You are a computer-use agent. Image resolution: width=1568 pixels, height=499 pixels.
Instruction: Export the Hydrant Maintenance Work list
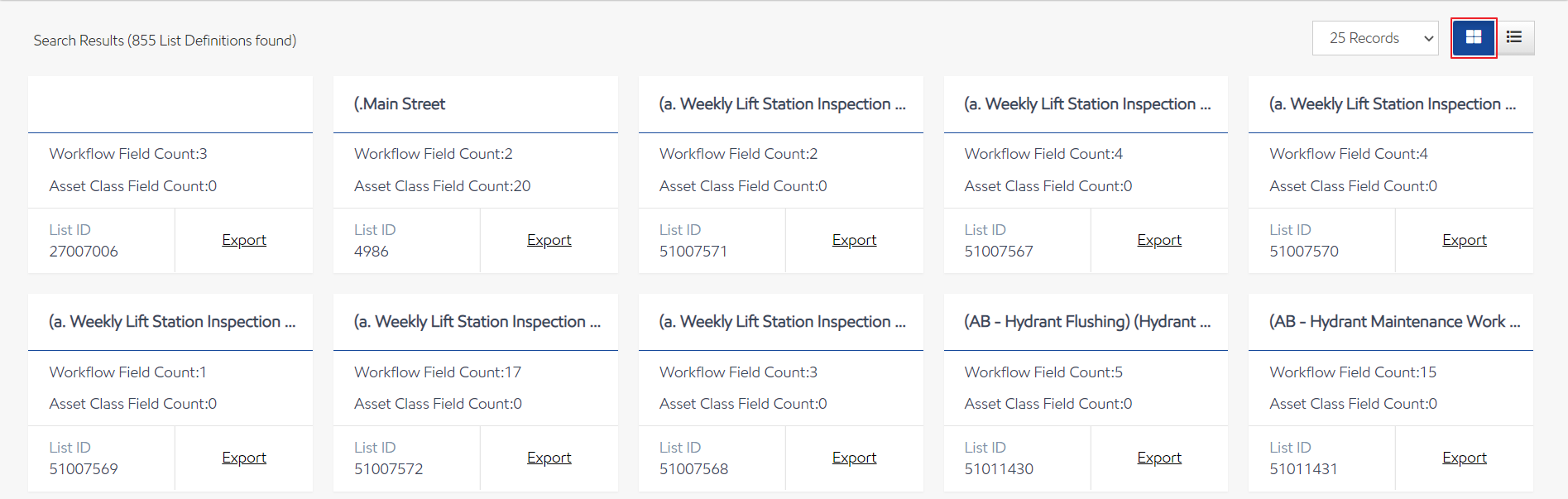pos(1464,458)
